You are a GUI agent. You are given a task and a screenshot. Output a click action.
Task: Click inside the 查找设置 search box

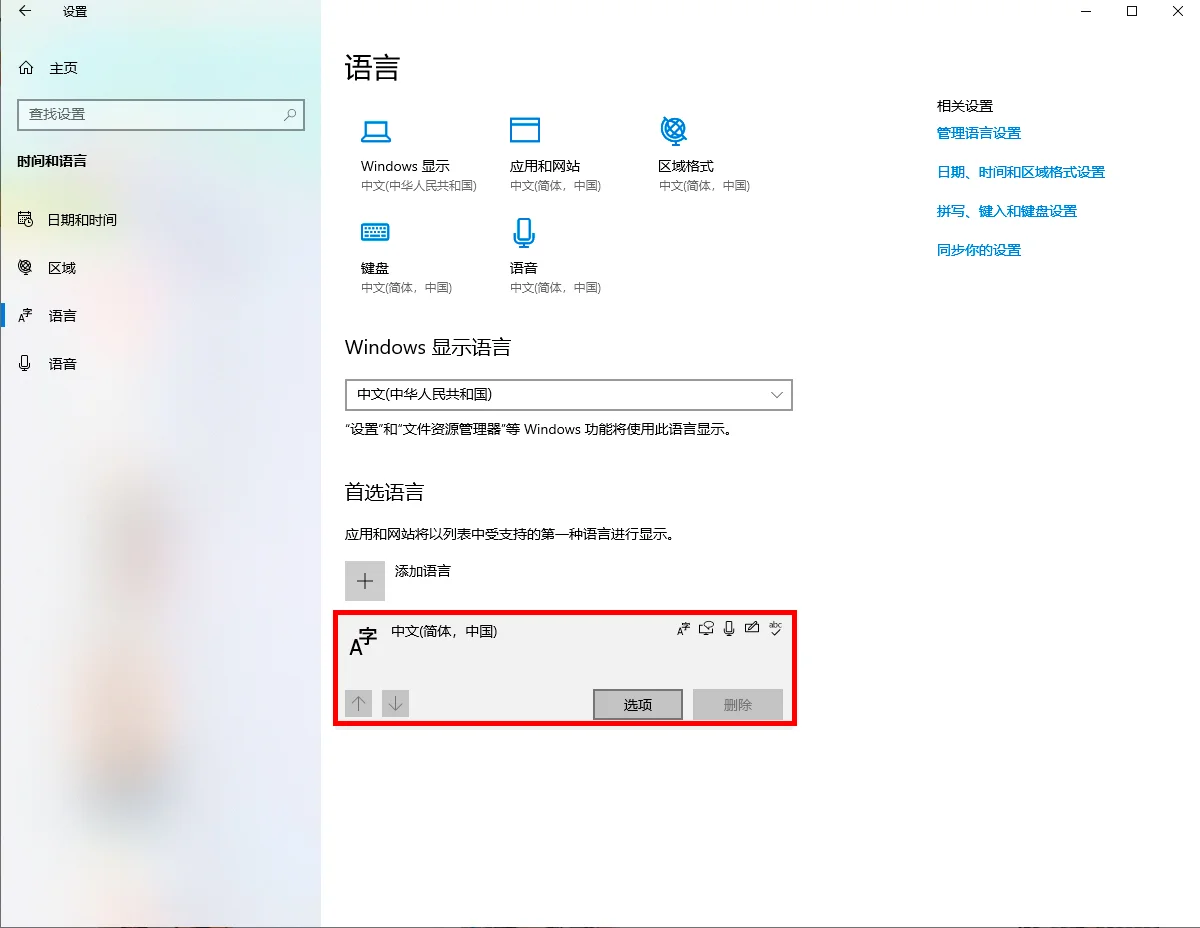coord(160,115)
